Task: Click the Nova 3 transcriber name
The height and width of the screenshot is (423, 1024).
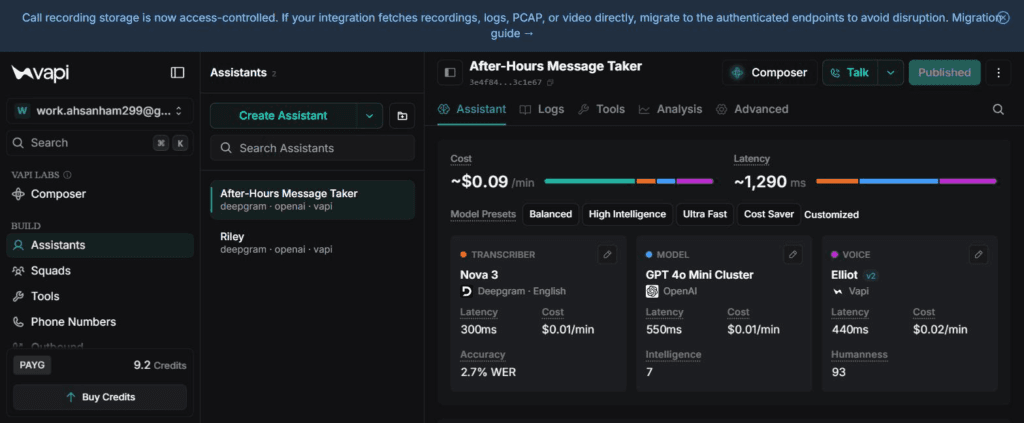Action: coord(479,275)
